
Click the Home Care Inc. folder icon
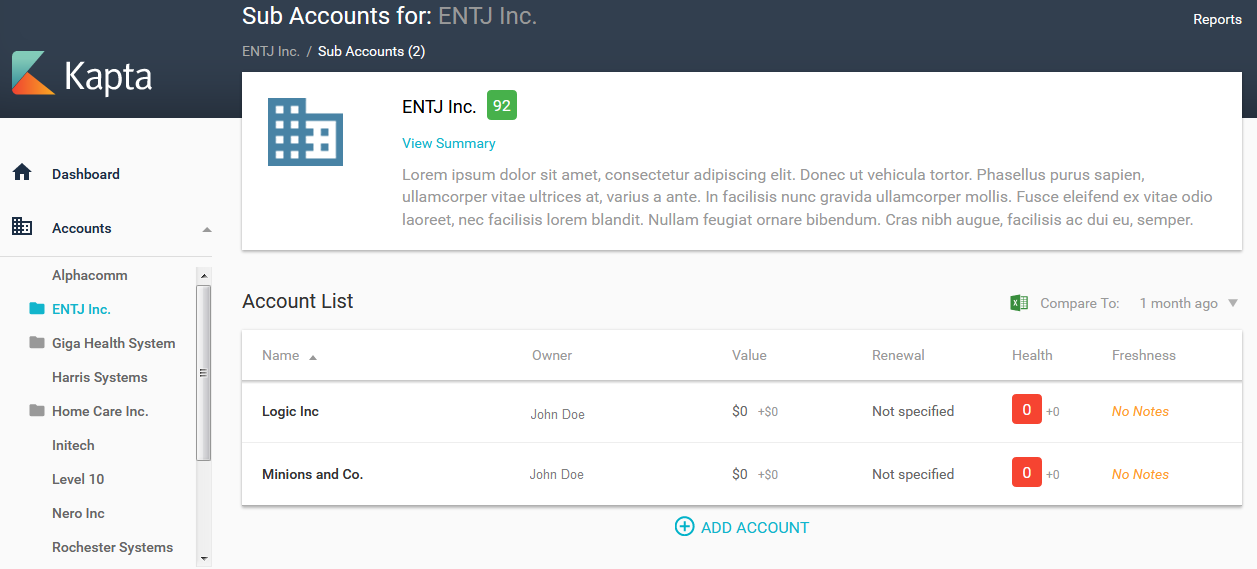[x=37, y=411]
